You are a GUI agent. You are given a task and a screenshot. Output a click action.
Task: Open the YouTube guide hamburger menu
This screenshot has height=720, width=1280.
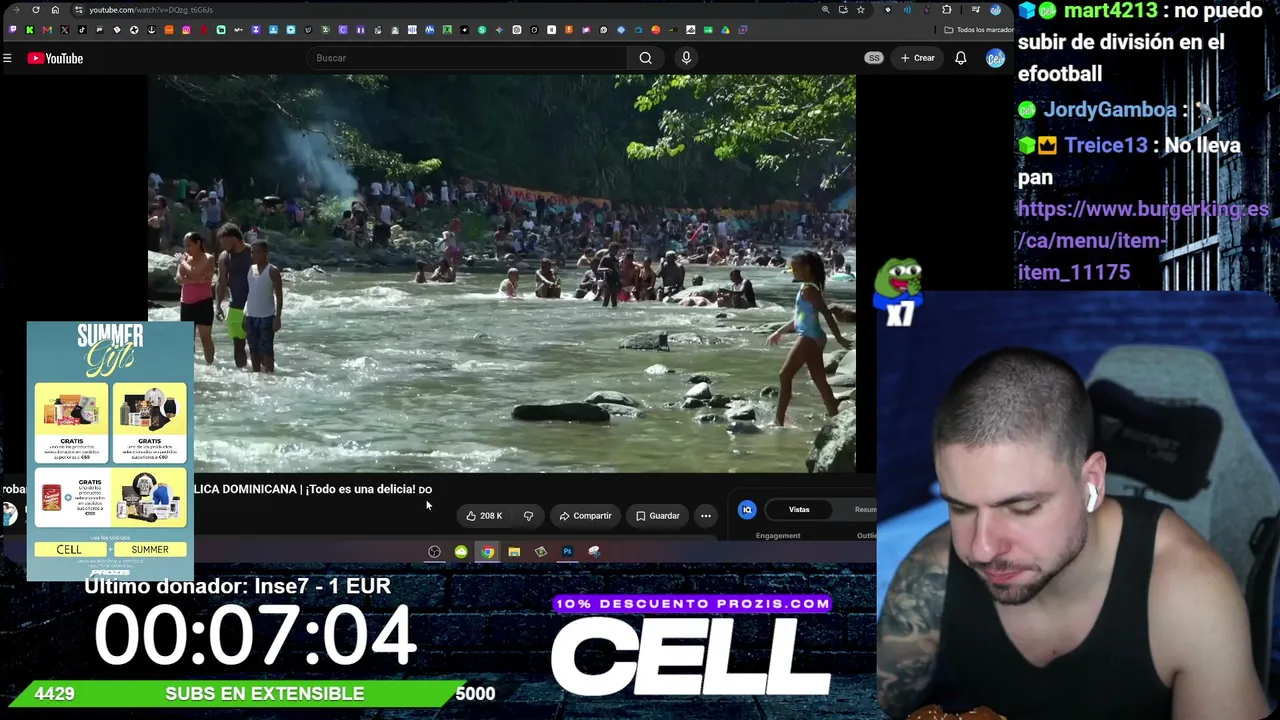(7, 58)
